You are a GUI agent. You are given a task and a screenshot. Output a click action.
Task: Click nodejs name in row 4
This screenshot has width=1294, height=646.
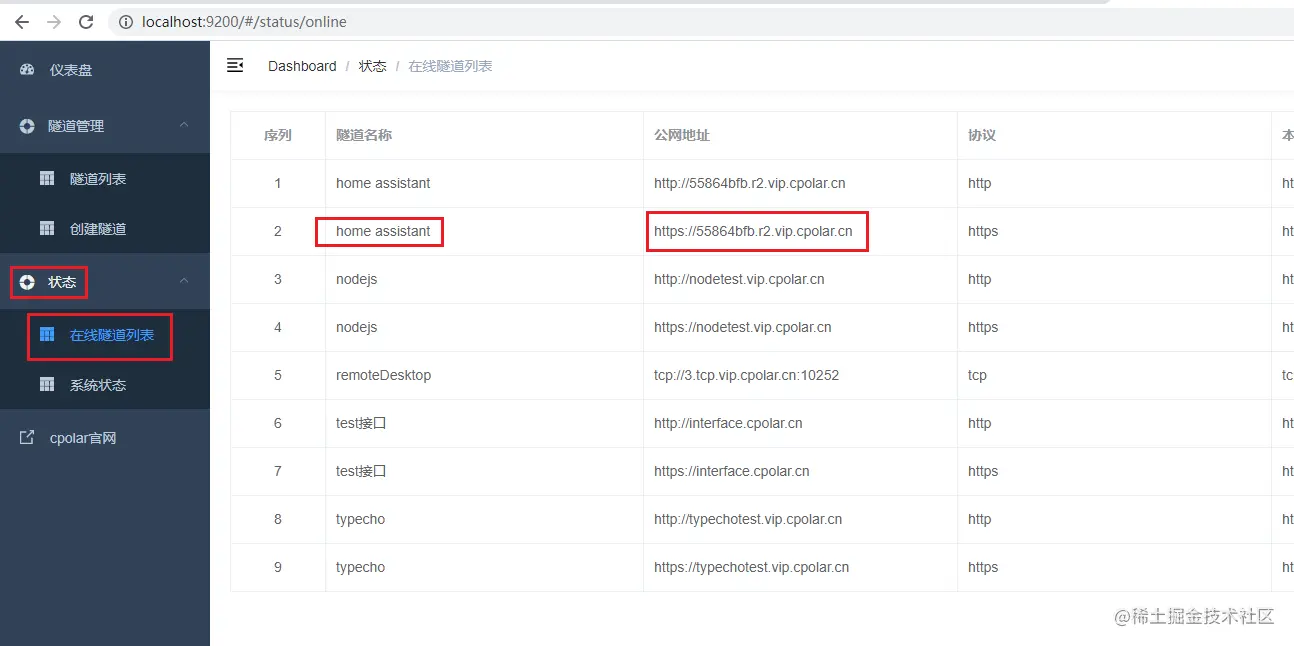click(356, 327)
